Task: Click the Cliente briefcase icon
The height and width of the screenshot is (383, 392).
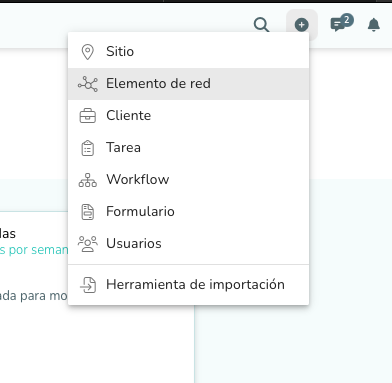Action: pyautogui.click(x=88, y=116)
